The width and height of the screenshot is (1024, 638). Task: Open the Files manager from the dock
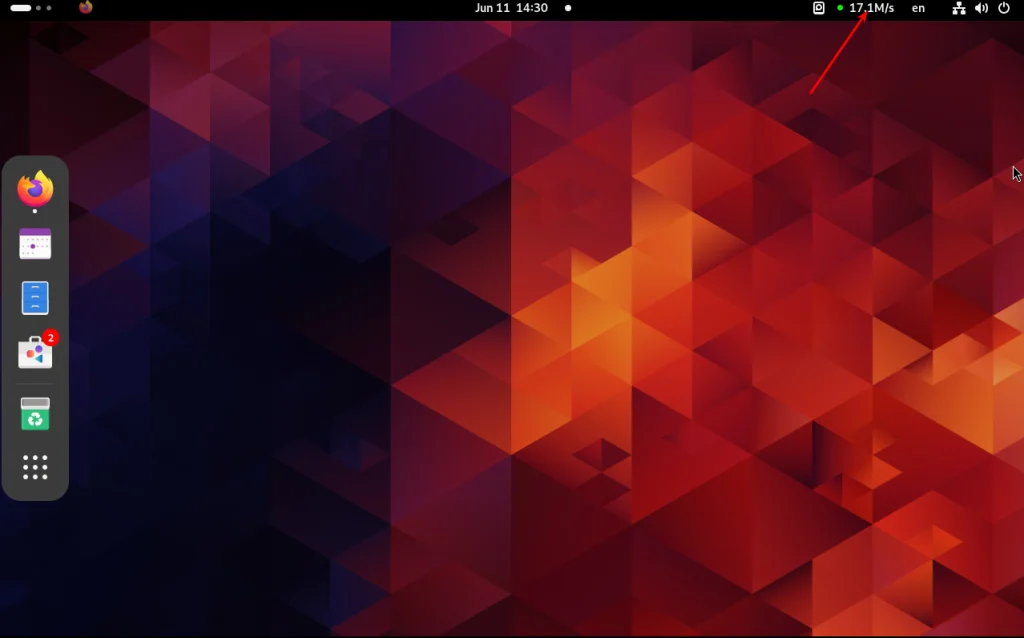35,298
